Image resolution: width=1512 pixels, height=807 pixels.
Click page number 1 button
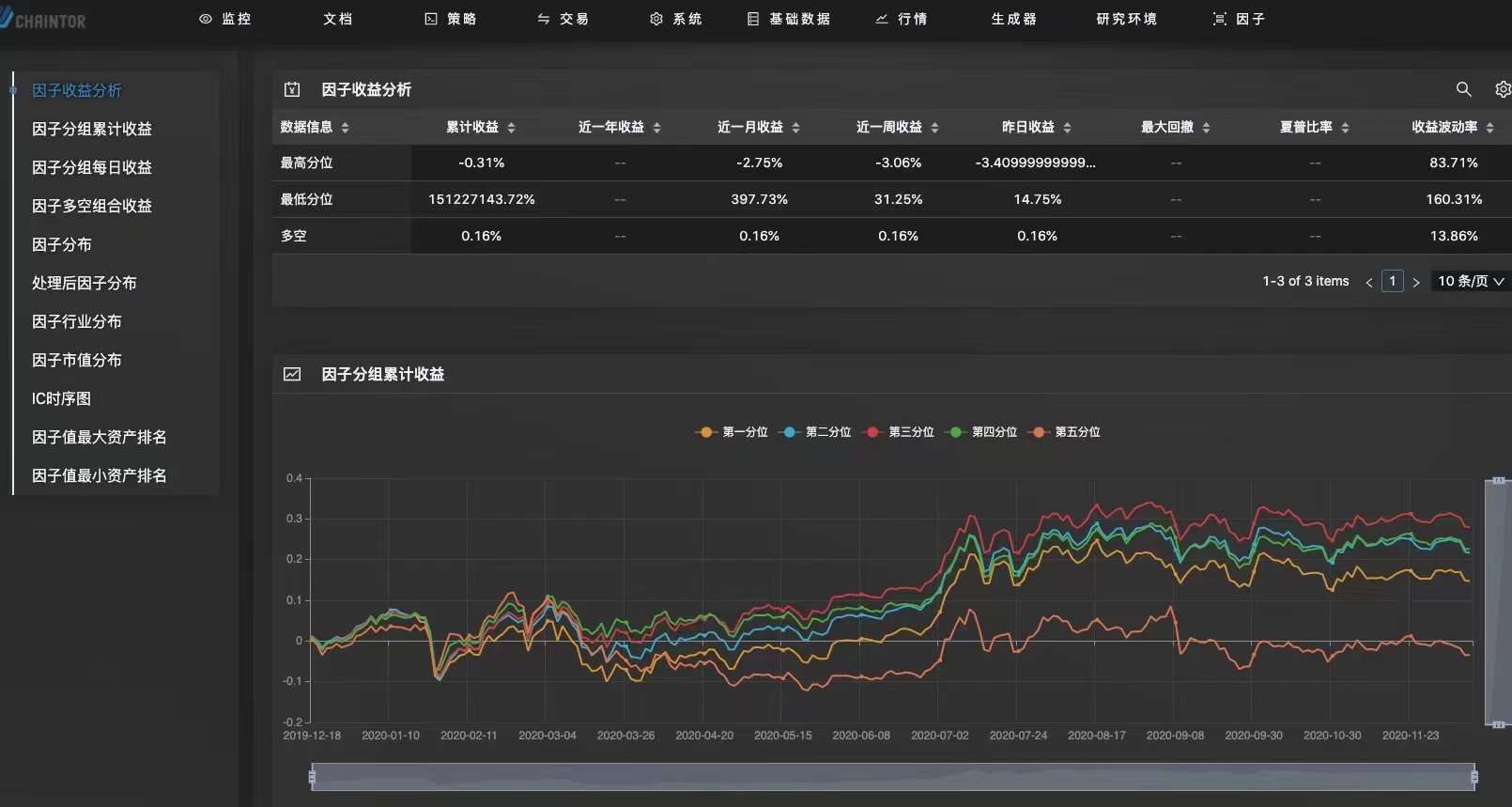(1393, 281)
